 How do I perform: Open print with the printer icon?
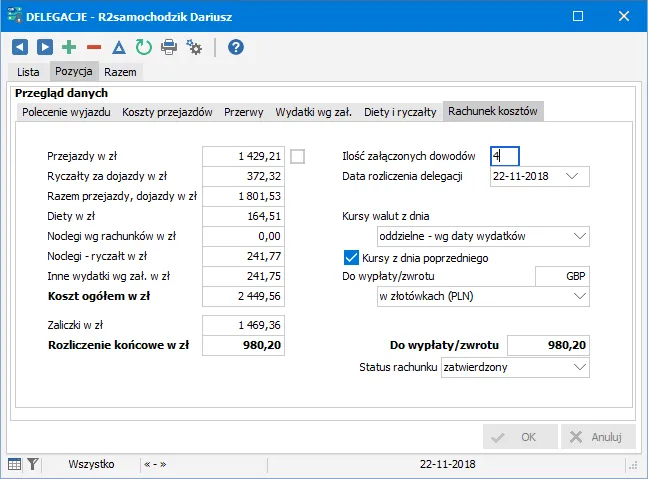click(x=169, y=47)
